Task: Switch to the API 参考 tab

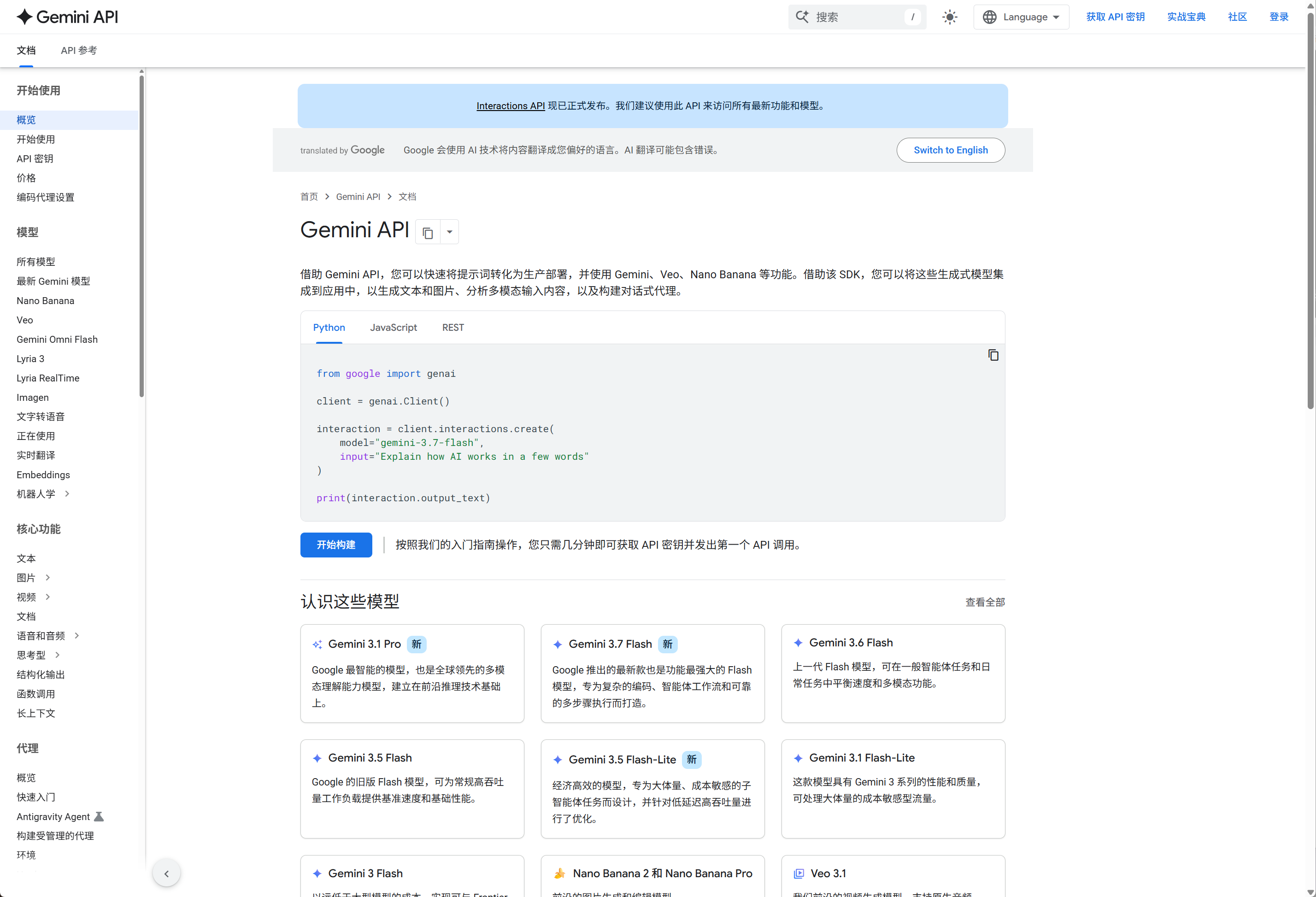Action: click(79, 50)
